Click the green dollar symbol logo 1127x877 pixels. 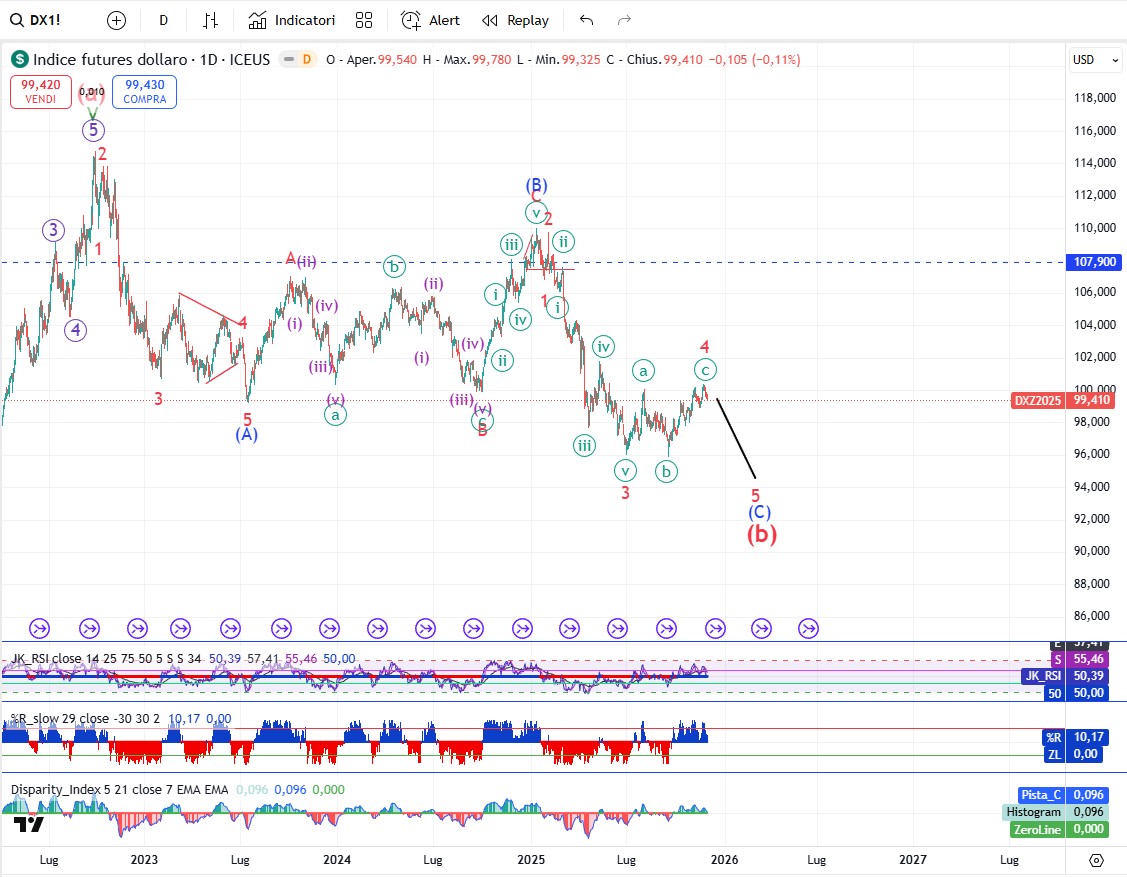pos(20,60)
